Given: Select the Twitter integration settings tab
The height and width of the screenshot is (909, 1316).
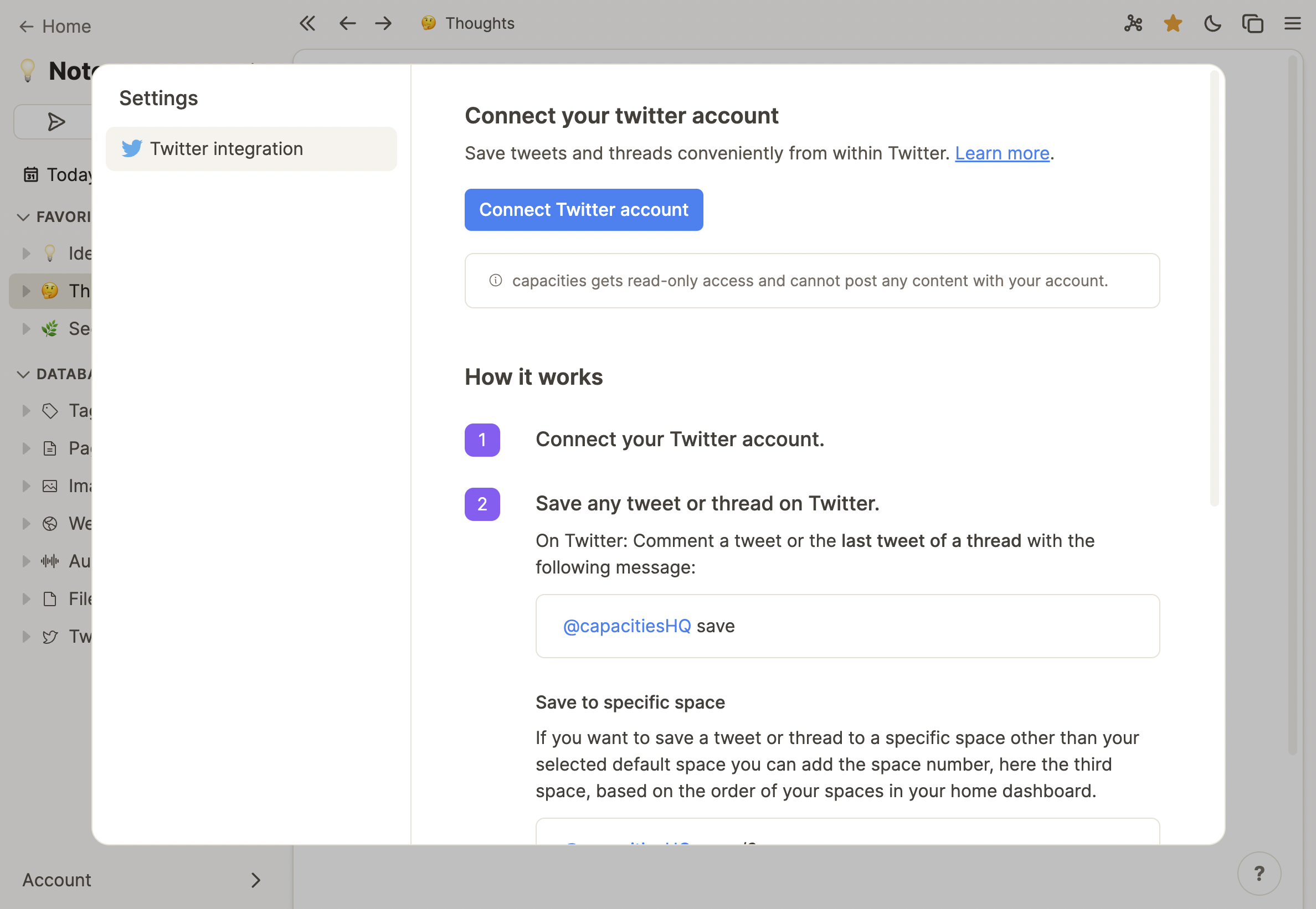Looking at the screenshot, I should pyautogui.click(x=251, y=149).
